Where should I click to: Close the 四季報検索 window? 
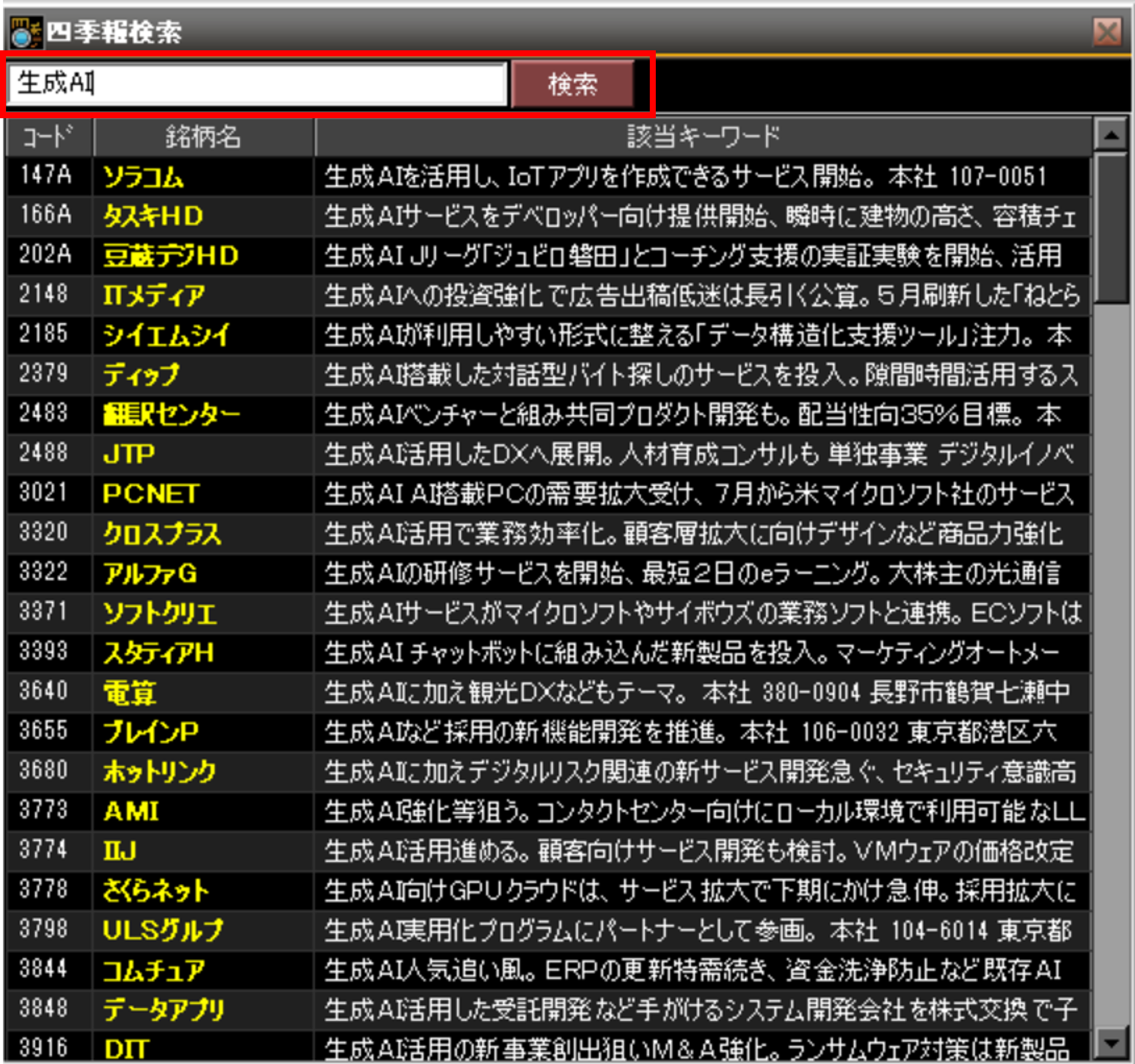1107,32
